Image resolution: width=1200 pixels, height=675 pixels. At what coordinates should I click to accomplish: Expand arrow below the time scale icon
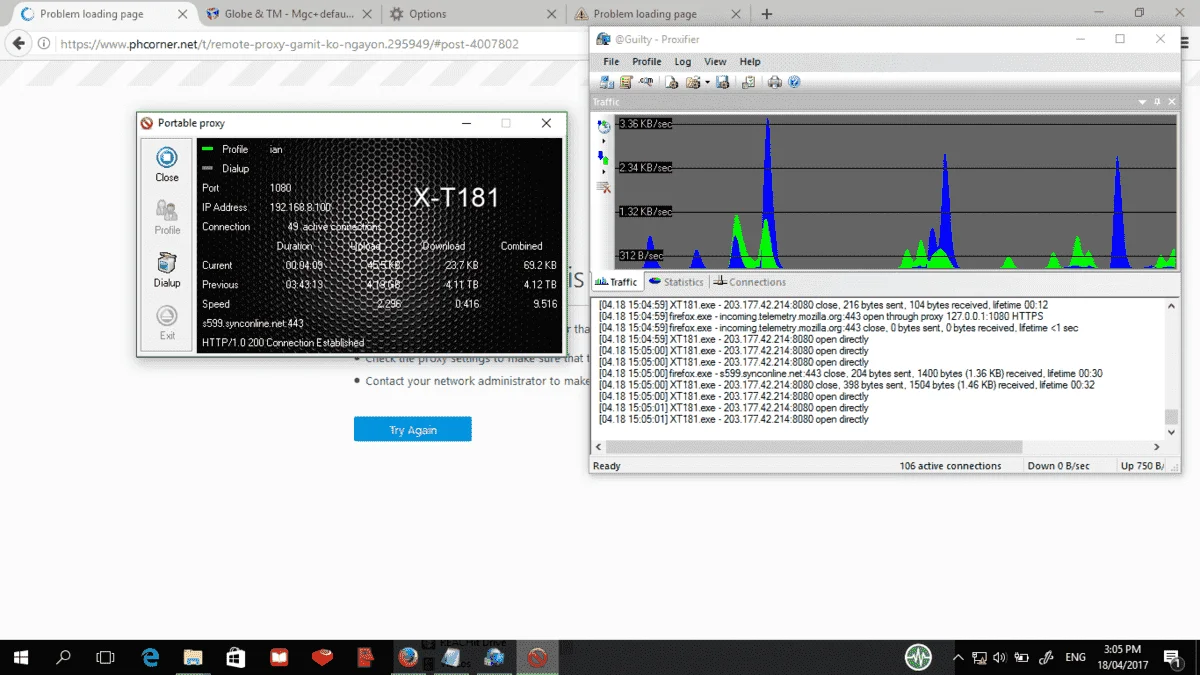click(604, 141)
